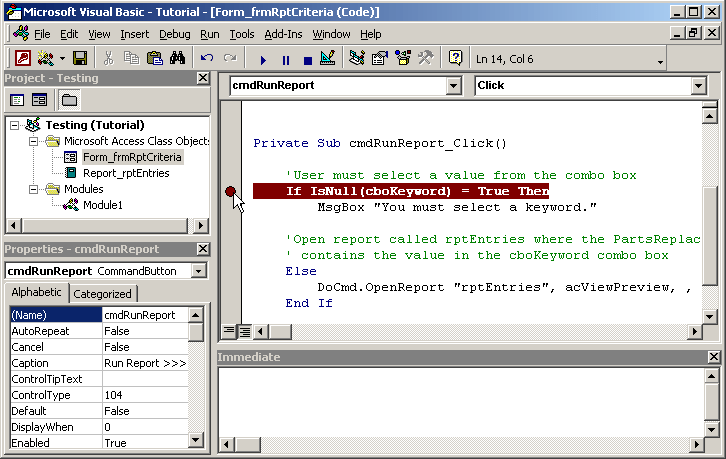Open the Tools menu
This screenshot has height=459, width=726.
[242, 34]
